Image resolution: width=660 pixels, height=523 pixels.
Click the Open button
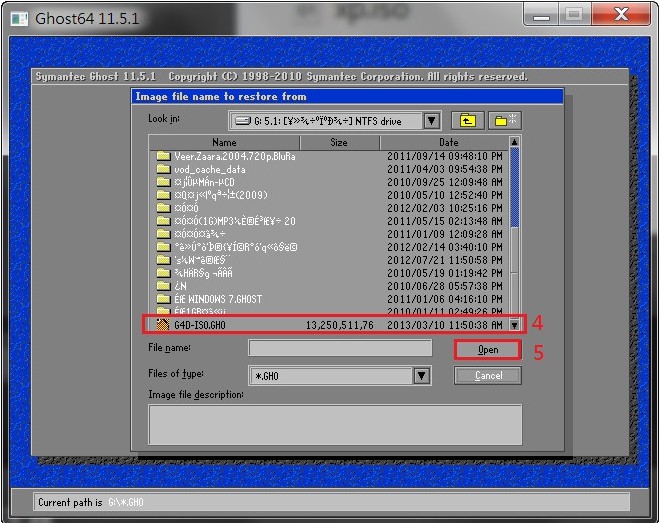click(x=488, y=350)
